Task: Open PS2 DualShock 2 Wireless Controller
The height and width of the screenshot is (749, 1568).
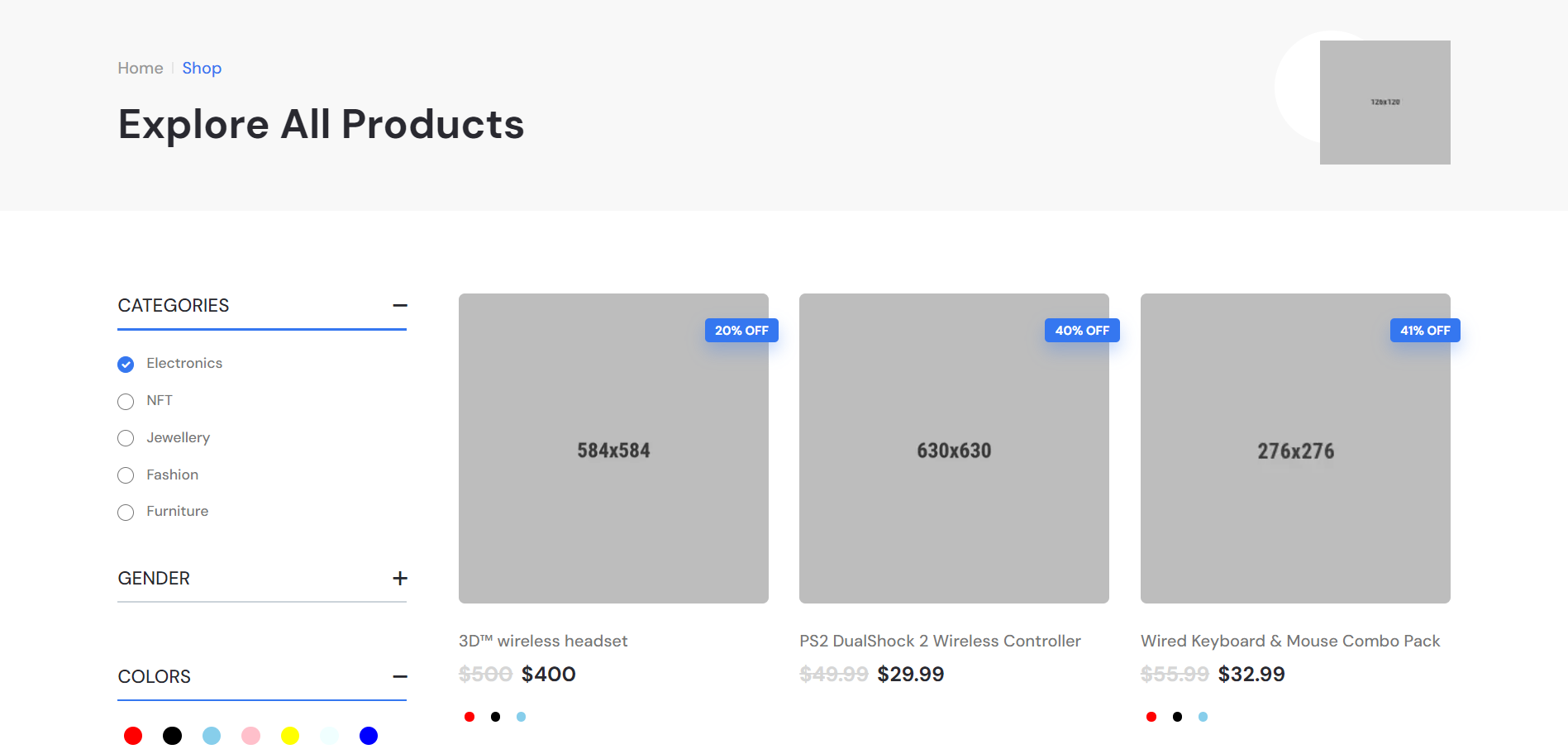Action: pos(940,642)
